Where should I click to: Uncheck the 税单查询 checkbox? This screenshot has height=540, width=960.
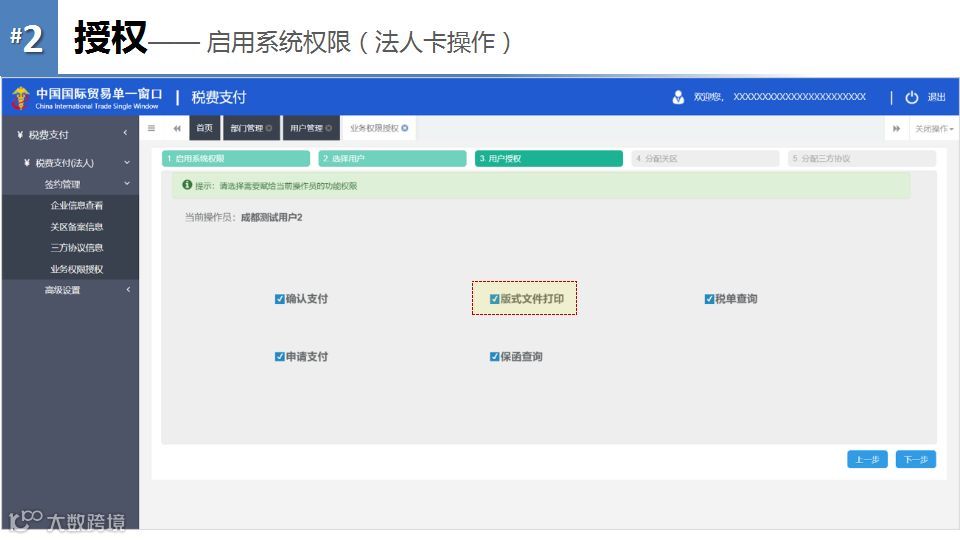[x=709, y=299]
